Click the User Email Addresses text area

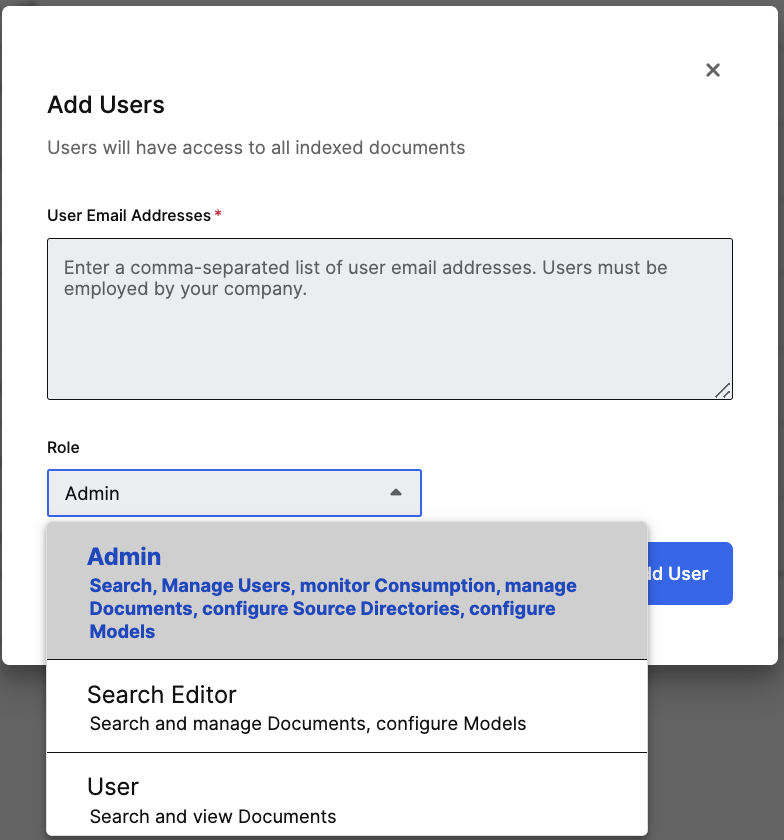tap(389, 340)
